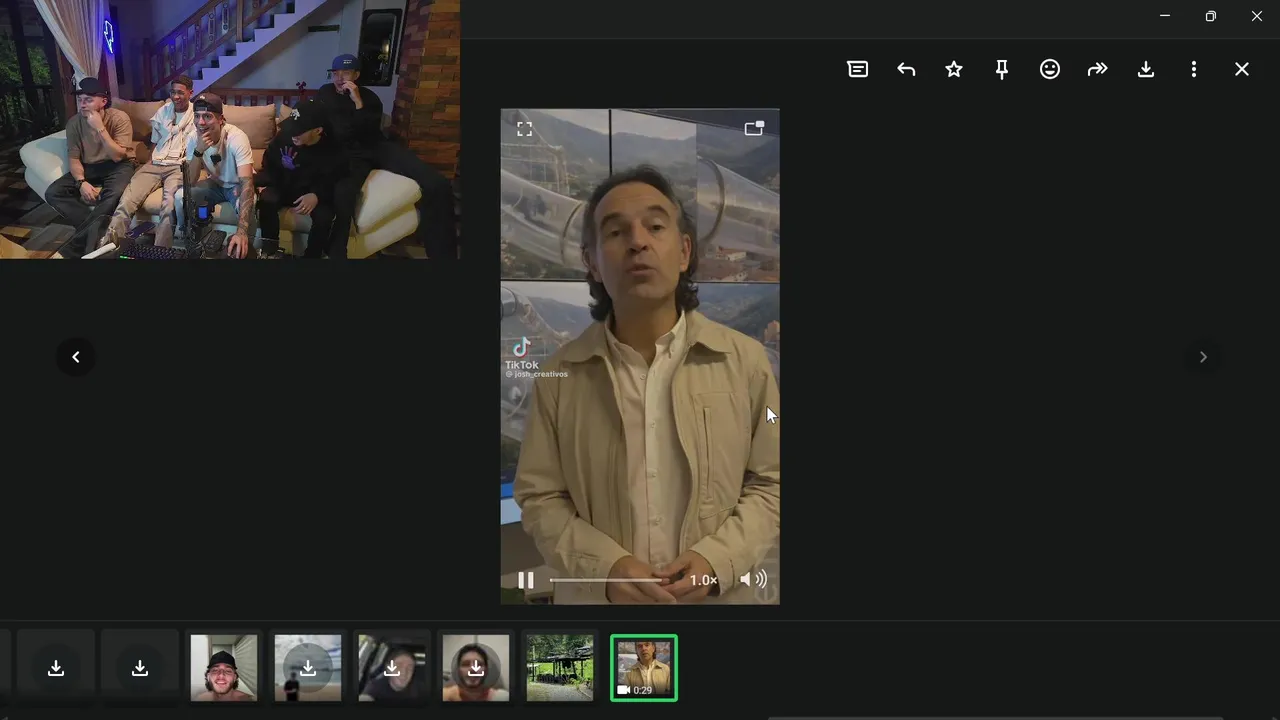
Task: Mute the video with the speaker icon
Action: tap(754, 580)
